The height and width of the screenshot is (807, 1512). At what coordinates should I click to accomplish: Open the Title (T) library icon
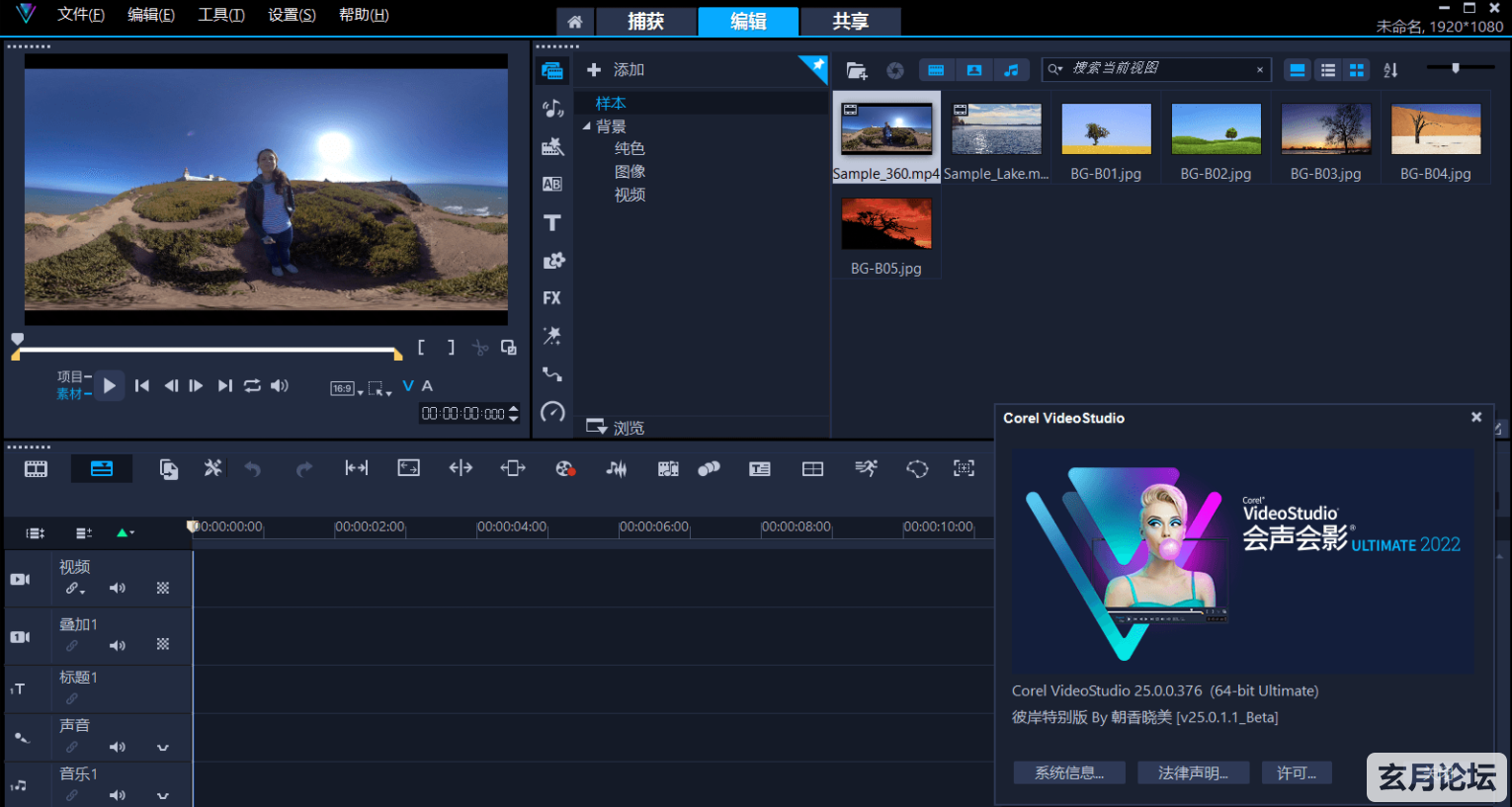pyautogui.click(x=552, y=222)
